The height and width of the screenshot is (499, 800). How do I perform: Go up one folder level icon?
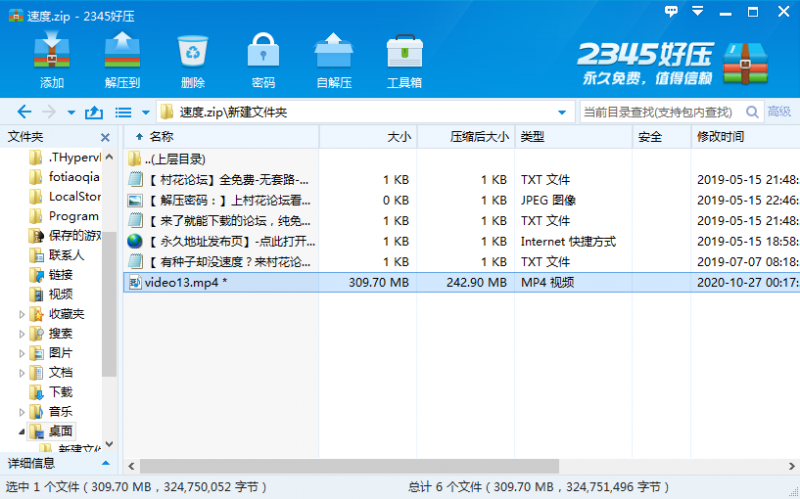(95, 112)
